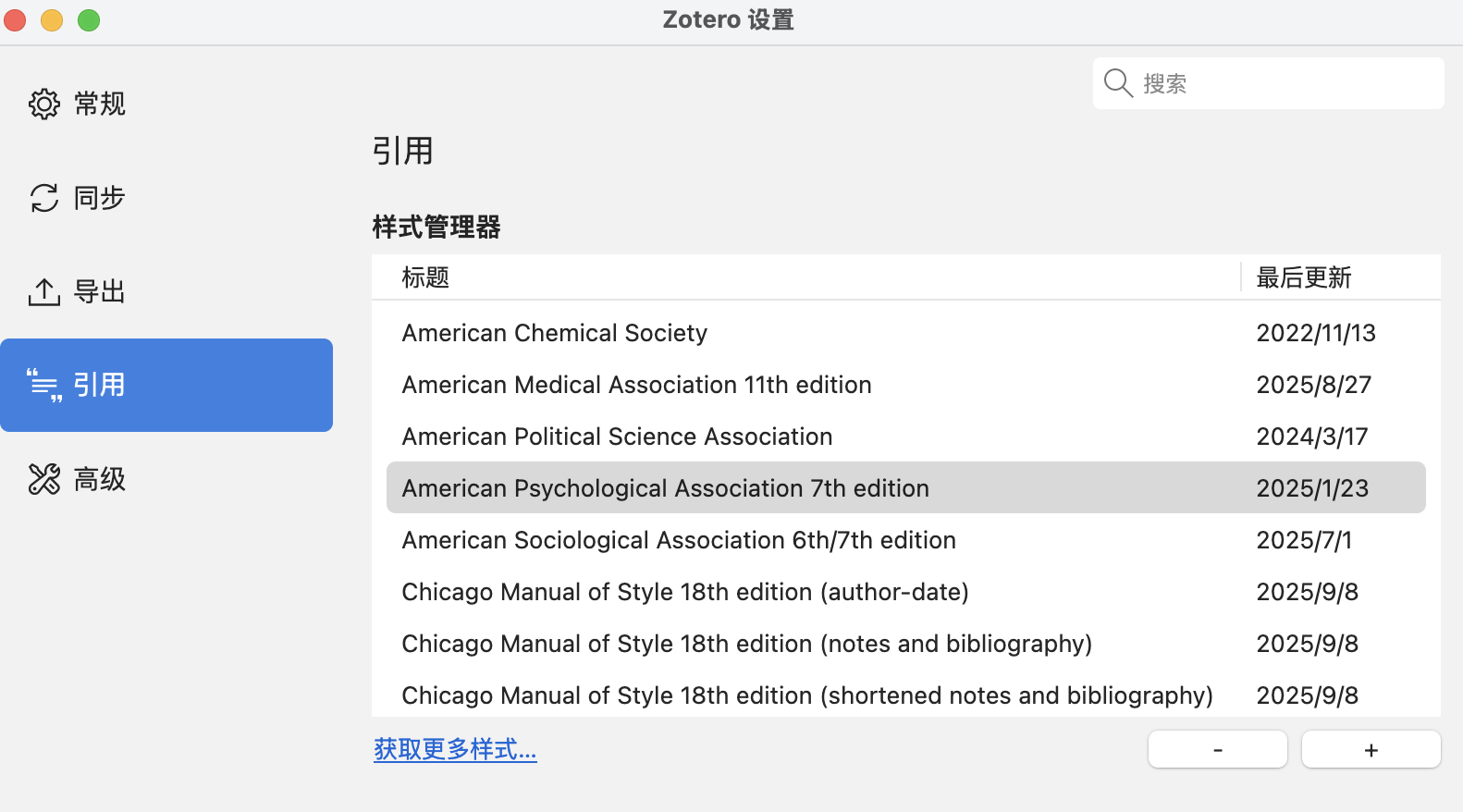Viewport: 1463px width, 812px height.
Task: Choose American Political Science Association style
Action: point(617,437)
